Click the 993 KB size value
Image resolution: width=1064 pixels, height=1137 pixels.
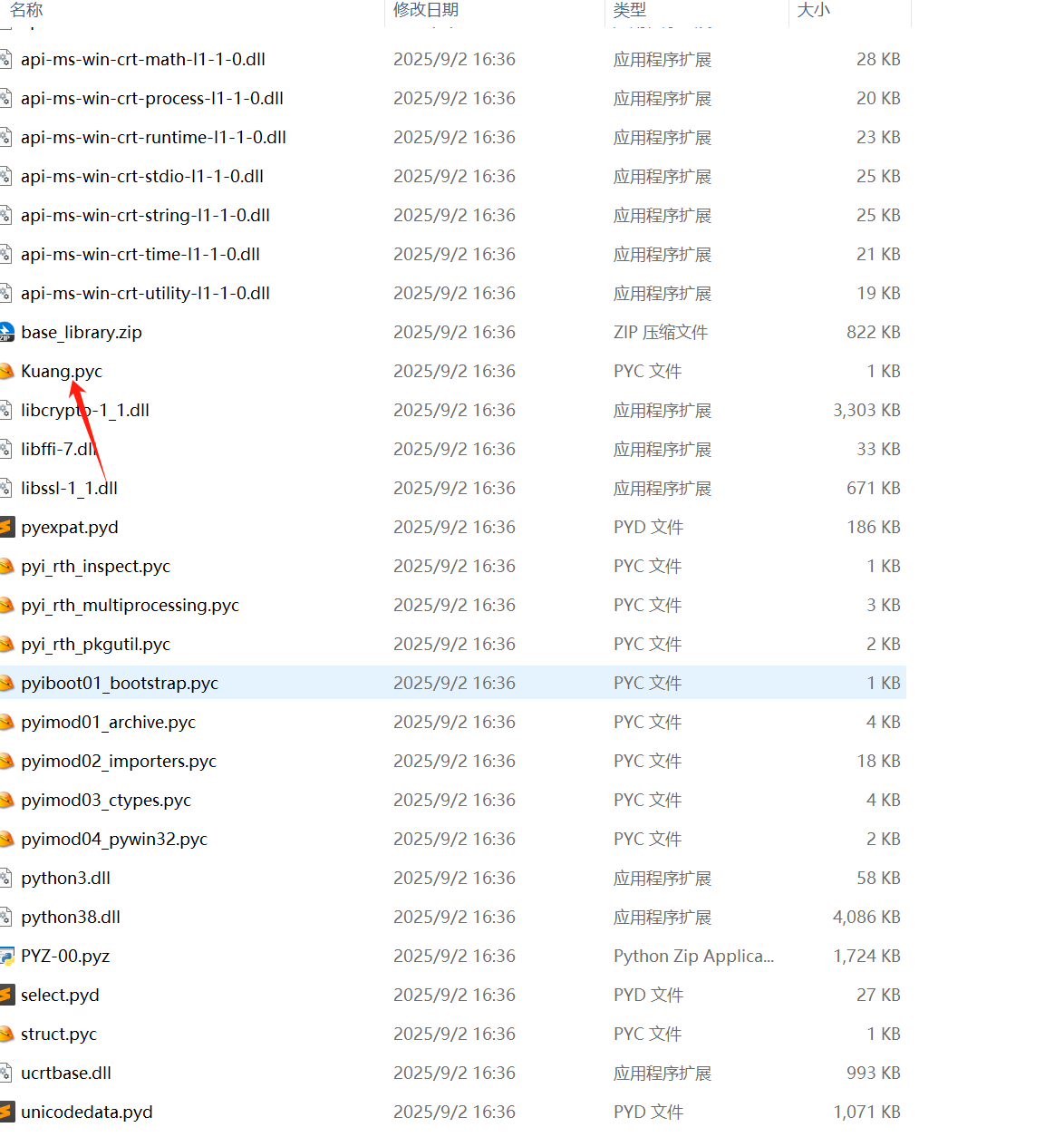pos(874,1074)
